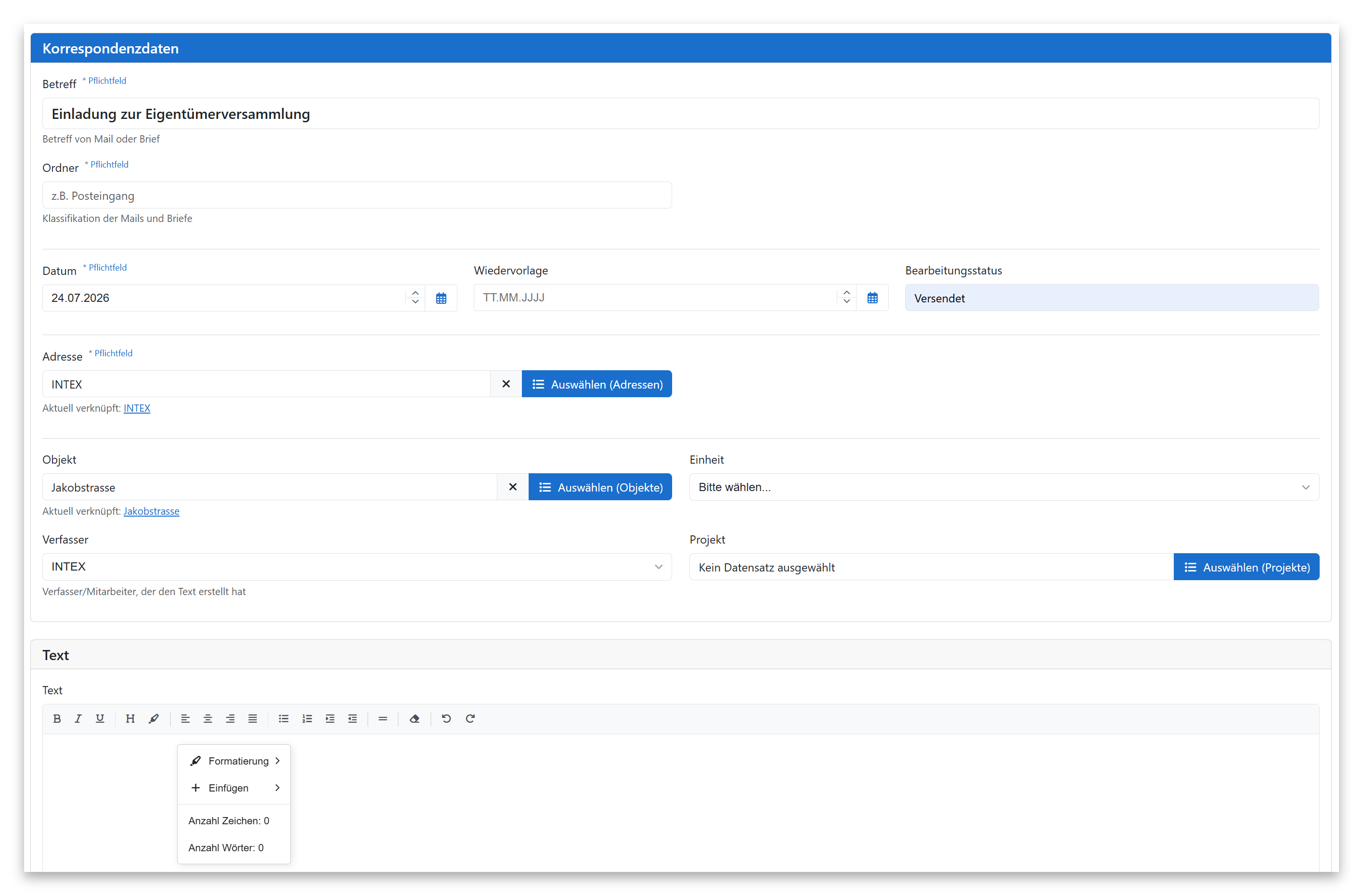
Task: Open the linked Jakobstrasse object
Action: (151, 511)
